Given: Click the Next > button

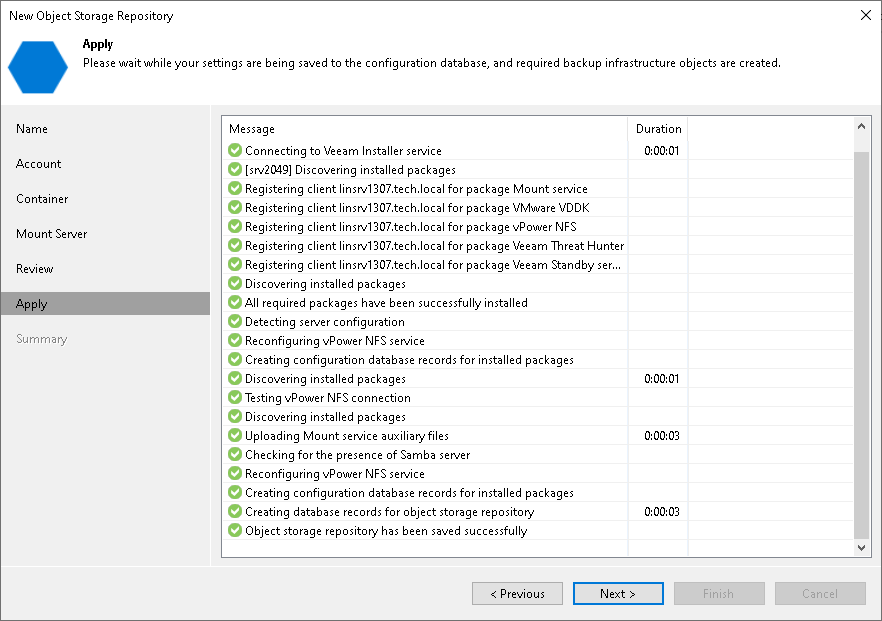Looking at the screenshot, I should [618, 593].
